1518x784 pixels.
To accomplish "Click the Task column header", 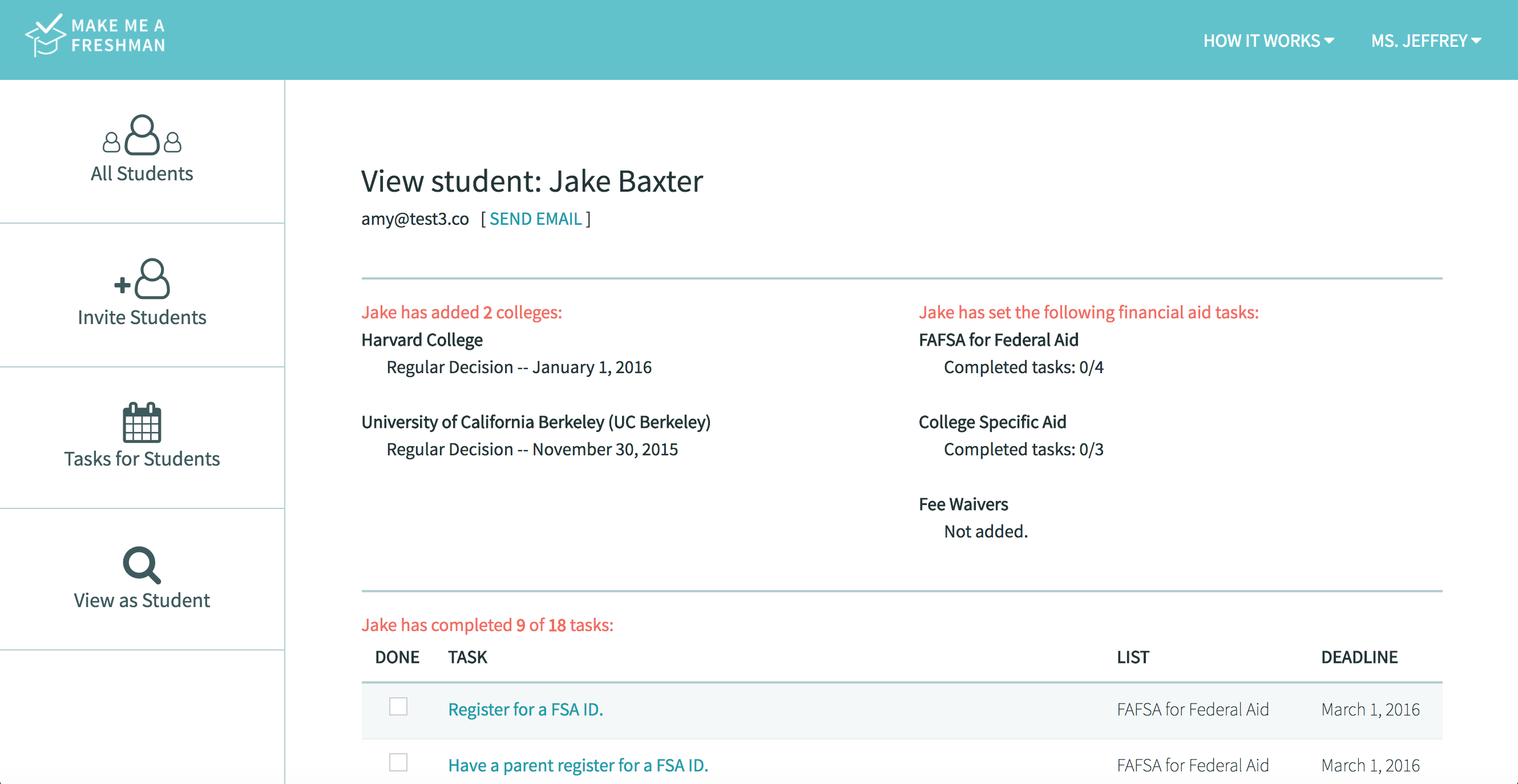I will (467, 657).
